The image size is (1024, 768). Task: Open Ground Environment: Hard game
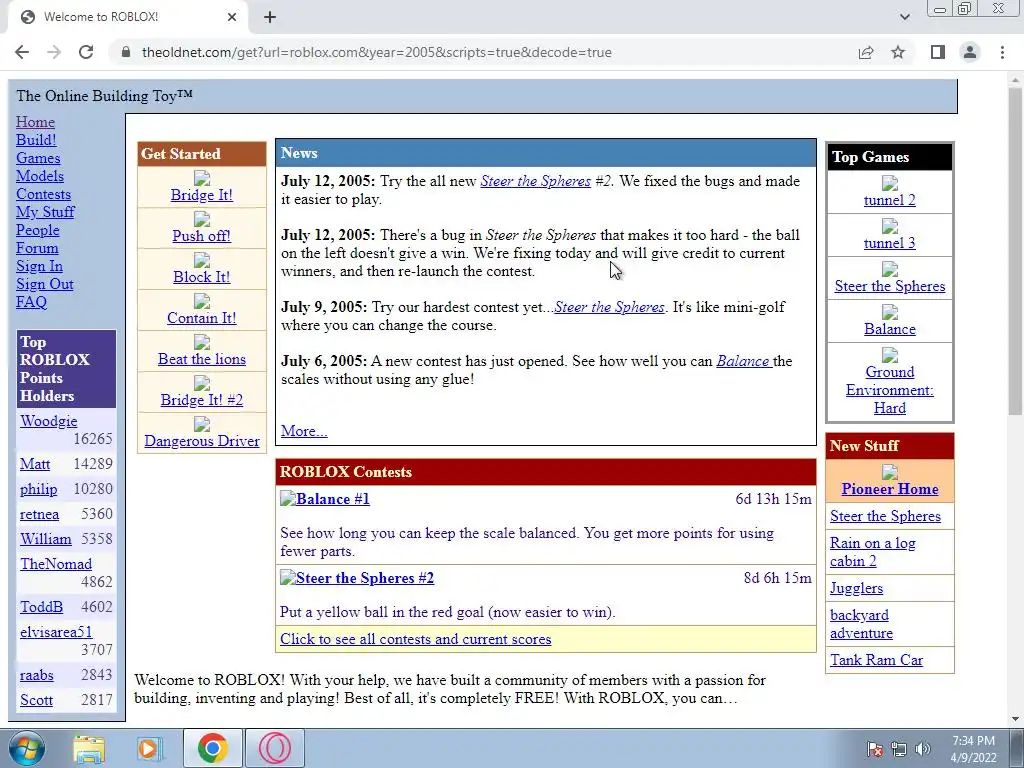[x=889, y=390]
